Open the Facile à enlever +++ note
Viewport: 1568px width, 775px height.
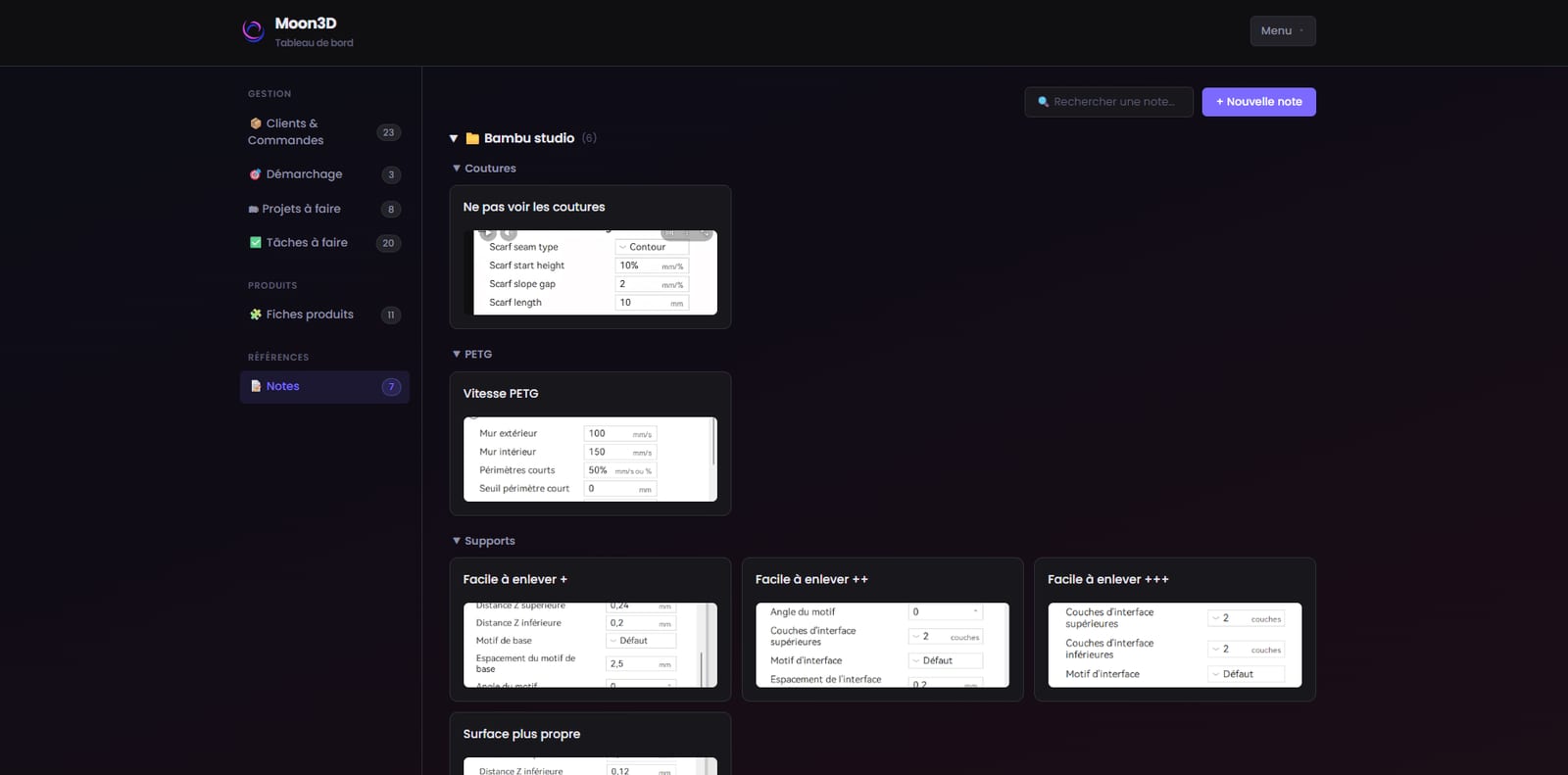(1175, 630)
